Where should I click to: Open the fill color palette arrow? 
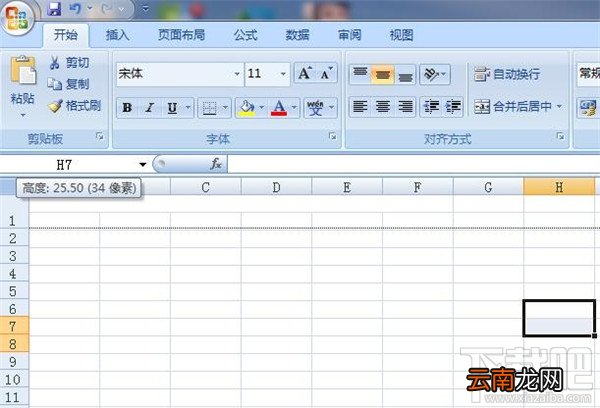click(262, 108)
